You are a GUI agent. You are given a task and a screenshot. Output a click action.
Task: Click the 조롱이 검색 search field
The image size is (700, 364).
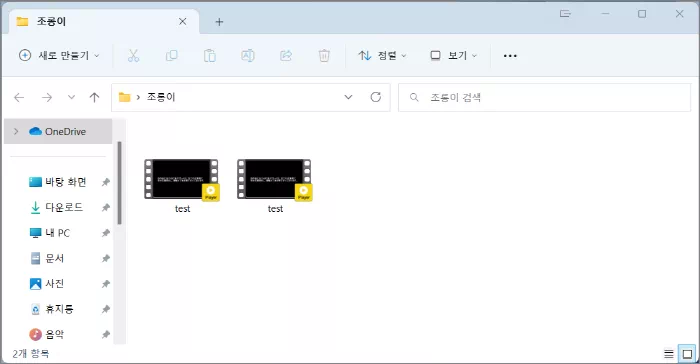click(544, 97)
